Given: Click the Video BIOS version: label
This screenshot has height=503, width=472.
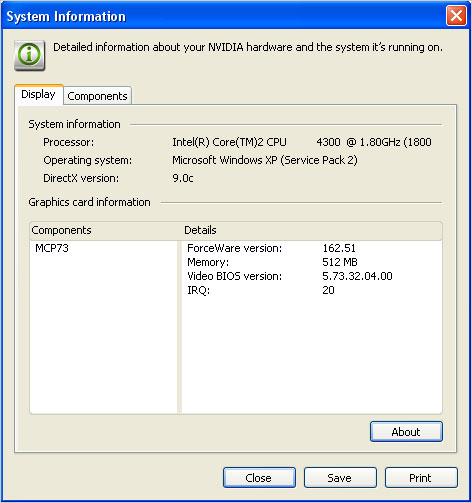Looking at the screenshot, I should coord(235,276).
